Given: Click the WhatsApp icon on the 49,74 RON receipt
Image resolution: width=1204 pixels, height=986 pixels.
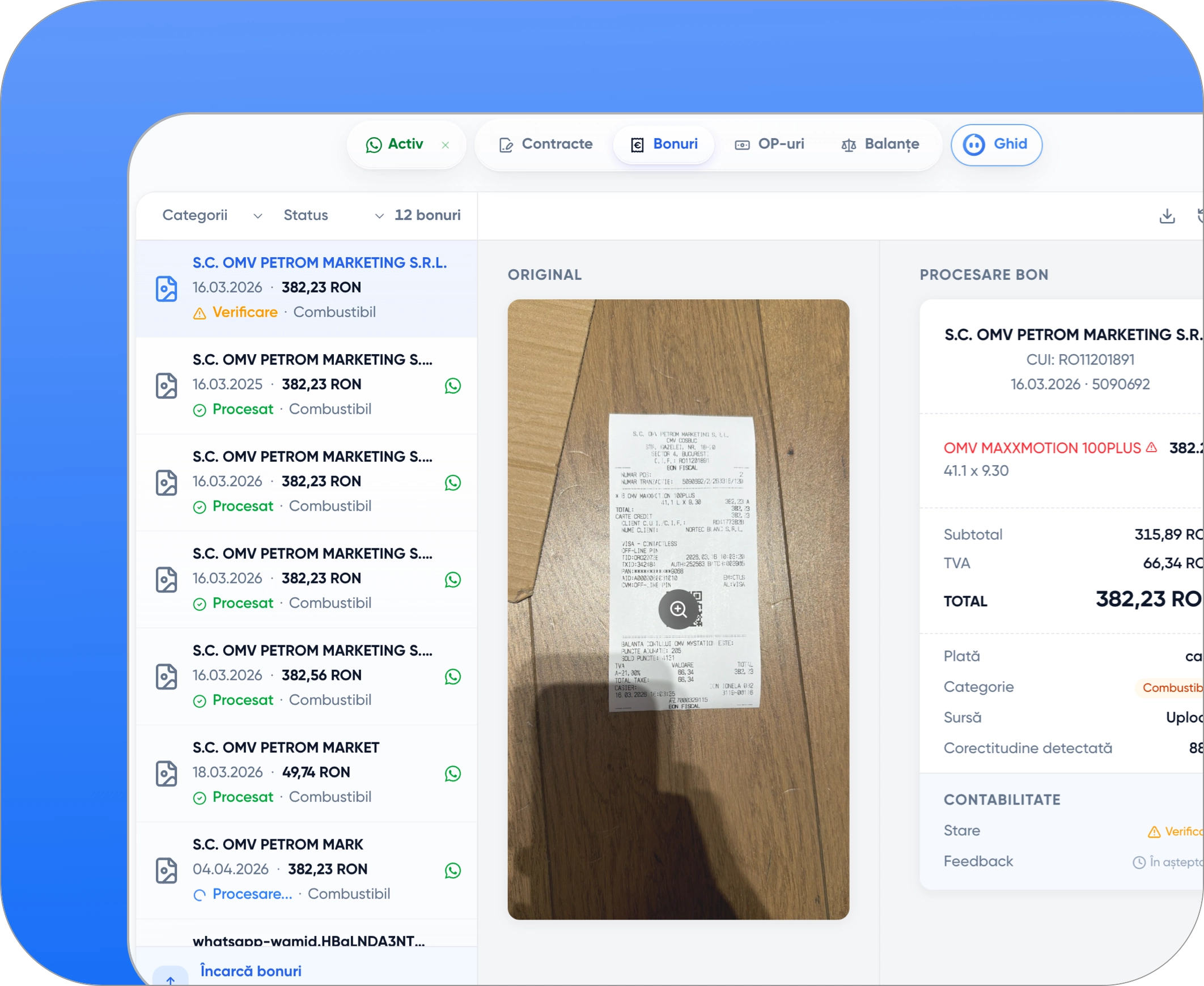Looking at the screenshot, I should point(453,773).
